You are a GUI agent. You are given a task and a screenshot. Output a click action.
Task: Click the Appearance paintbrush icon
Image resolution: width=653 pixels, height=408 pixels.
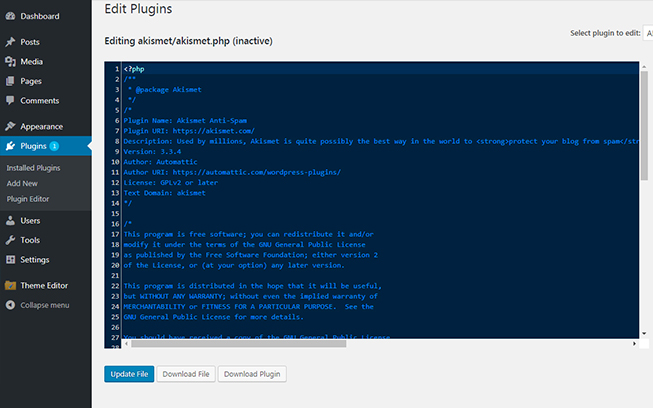point(10,126)
